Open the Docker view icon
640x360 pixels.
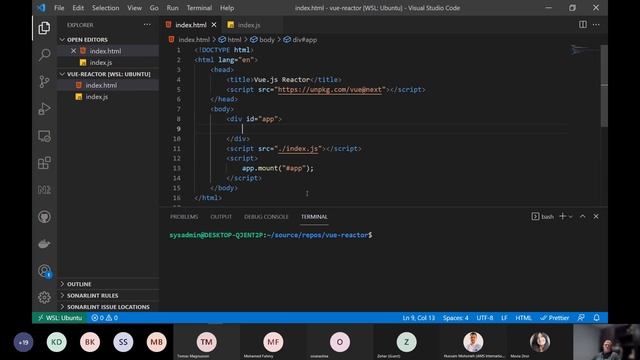coord(44,244)
